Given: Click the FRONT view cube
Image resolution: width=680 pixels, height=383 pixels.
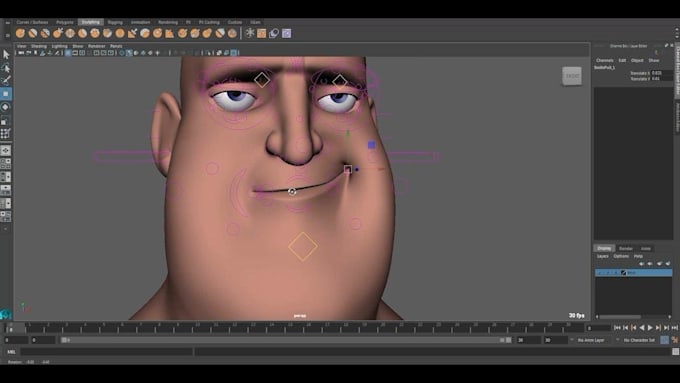Looking at the screenshot, I should (x=572, y=76).
